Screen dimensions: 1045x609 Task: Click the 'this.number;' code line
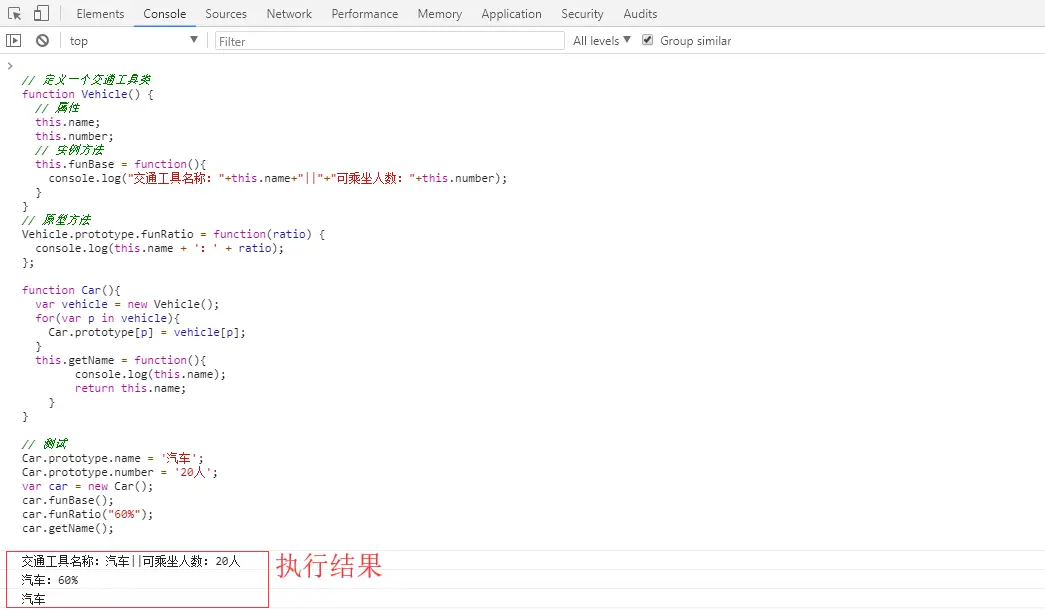[x=74, y=136]
